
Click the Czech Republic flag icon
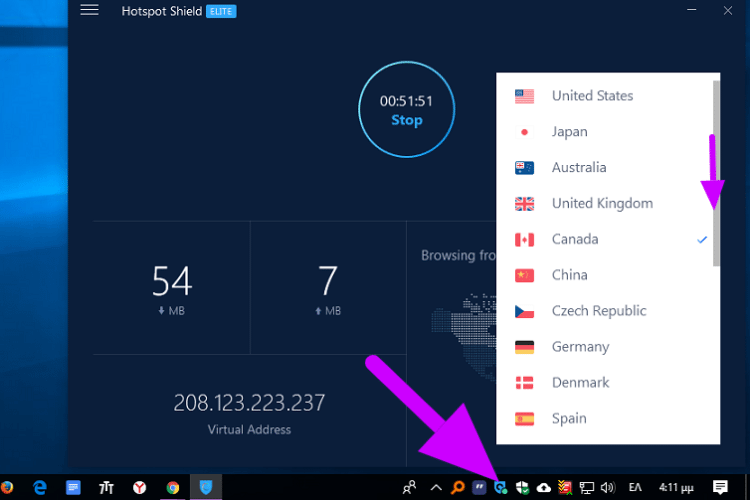point(524,311)
